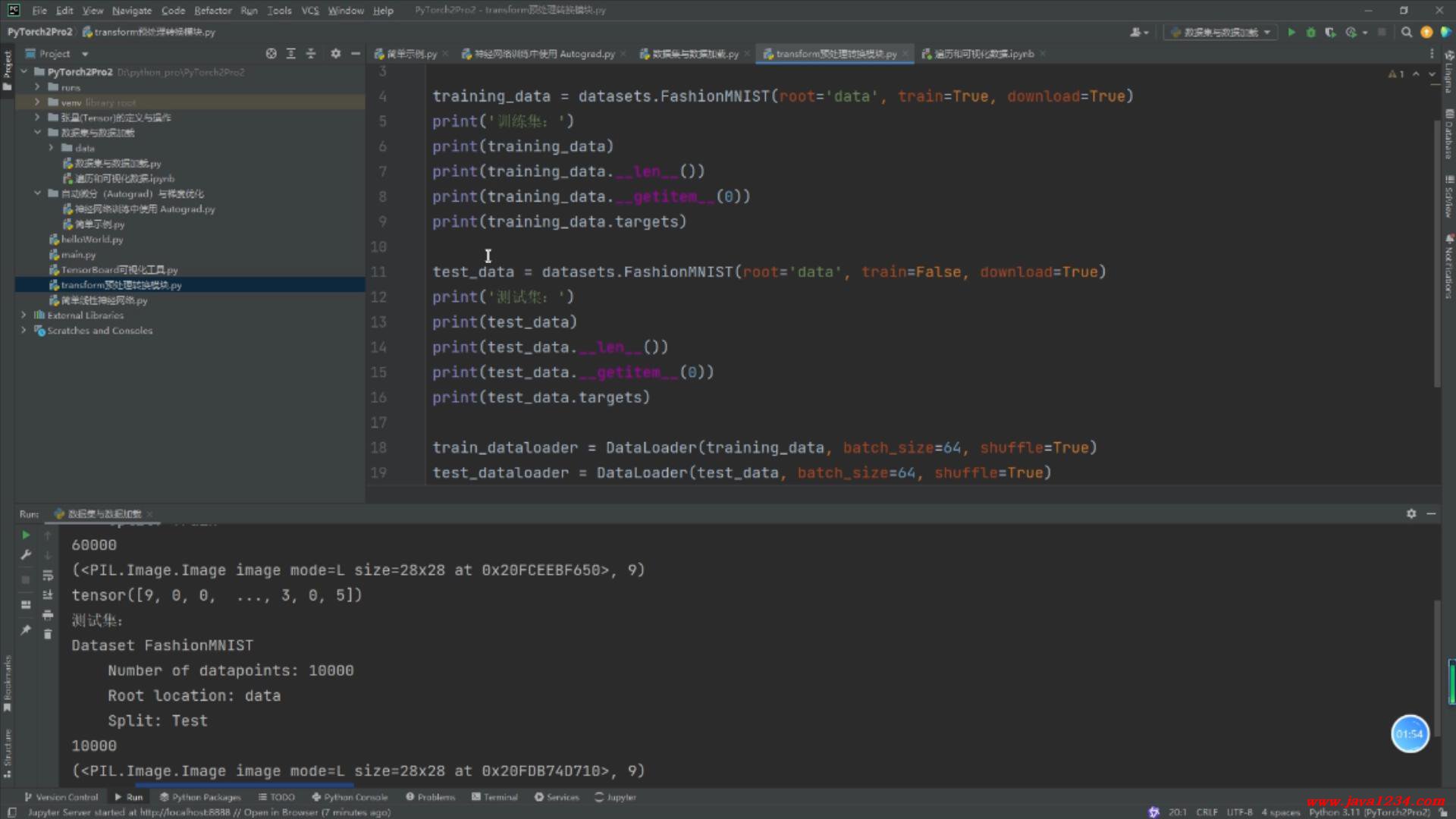Switch to 遍历和可视化数据.ipynb tab

983,54
